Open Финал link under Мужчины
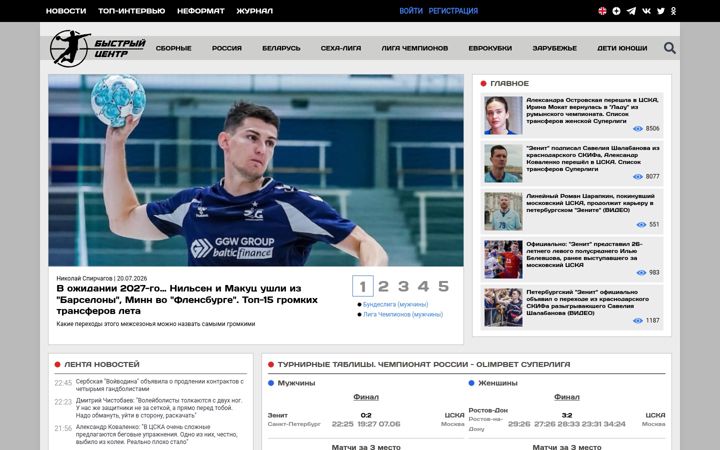720x450 pixels. (366, 397)
